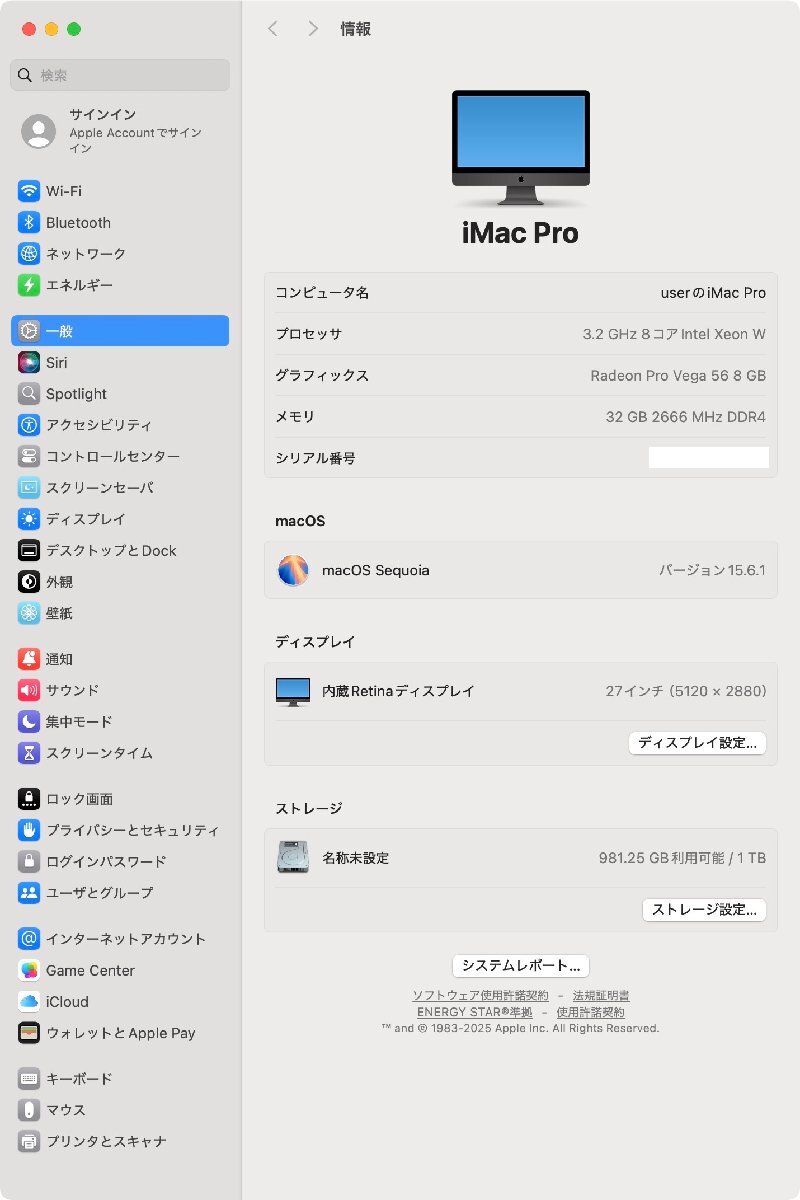Open デスクトップとDock icon

click(29, 550)
